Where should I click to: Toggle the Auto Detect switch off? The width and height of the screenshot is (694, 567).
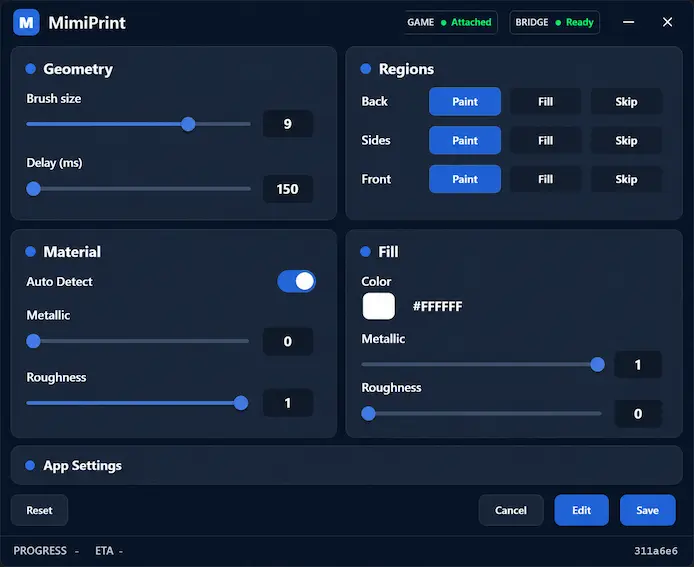tap(296, 281)
